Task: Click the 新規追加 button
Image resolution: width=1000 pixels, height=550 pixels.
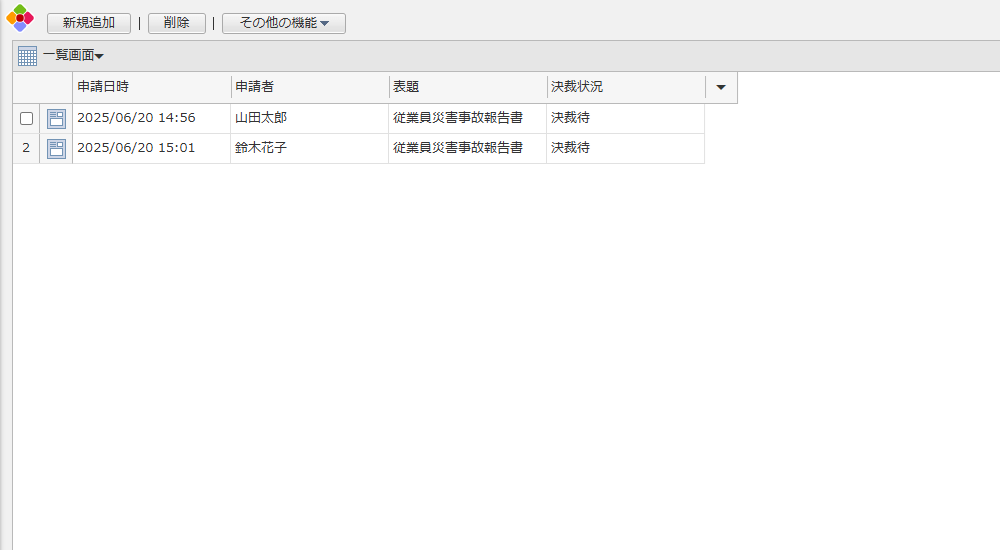Action: 89,23
